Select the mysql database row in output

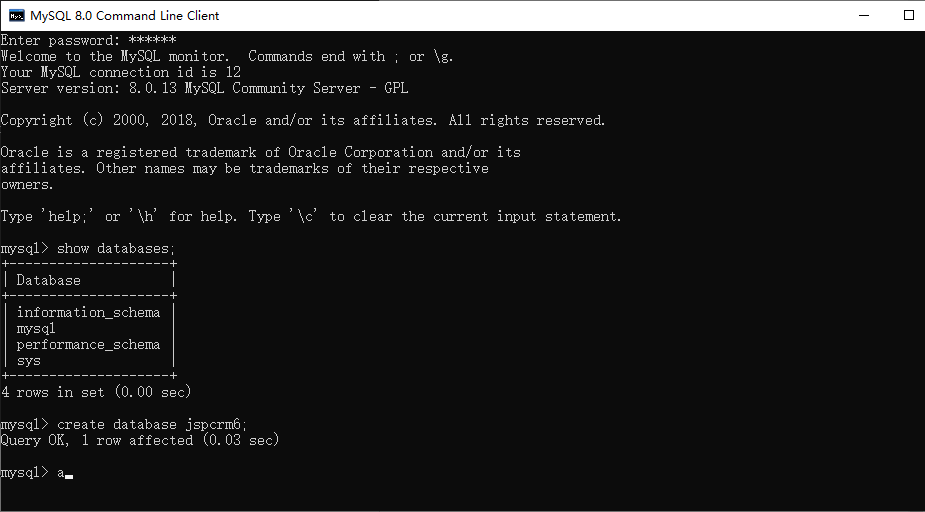[x=36, y=329]
